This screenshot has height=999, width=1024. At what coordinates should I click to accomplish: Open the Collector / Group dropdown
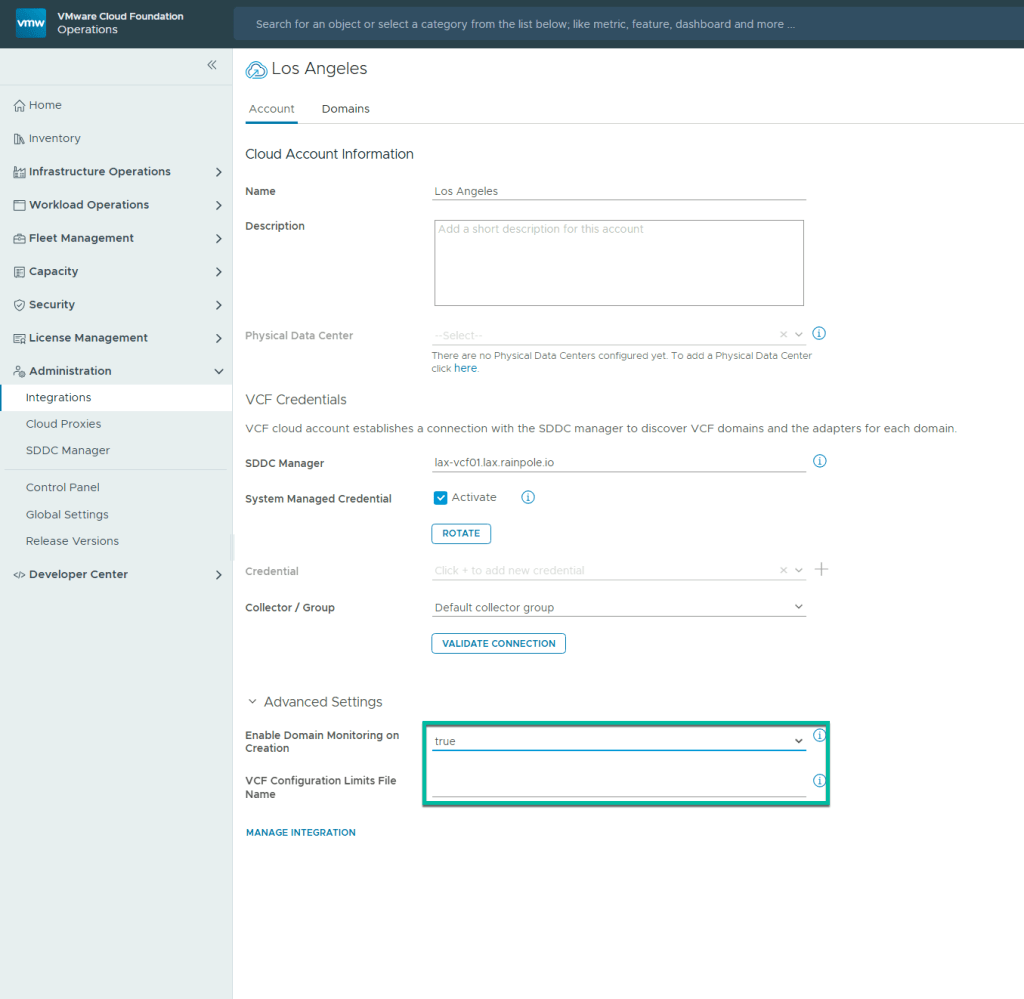(x=618, y=607)
